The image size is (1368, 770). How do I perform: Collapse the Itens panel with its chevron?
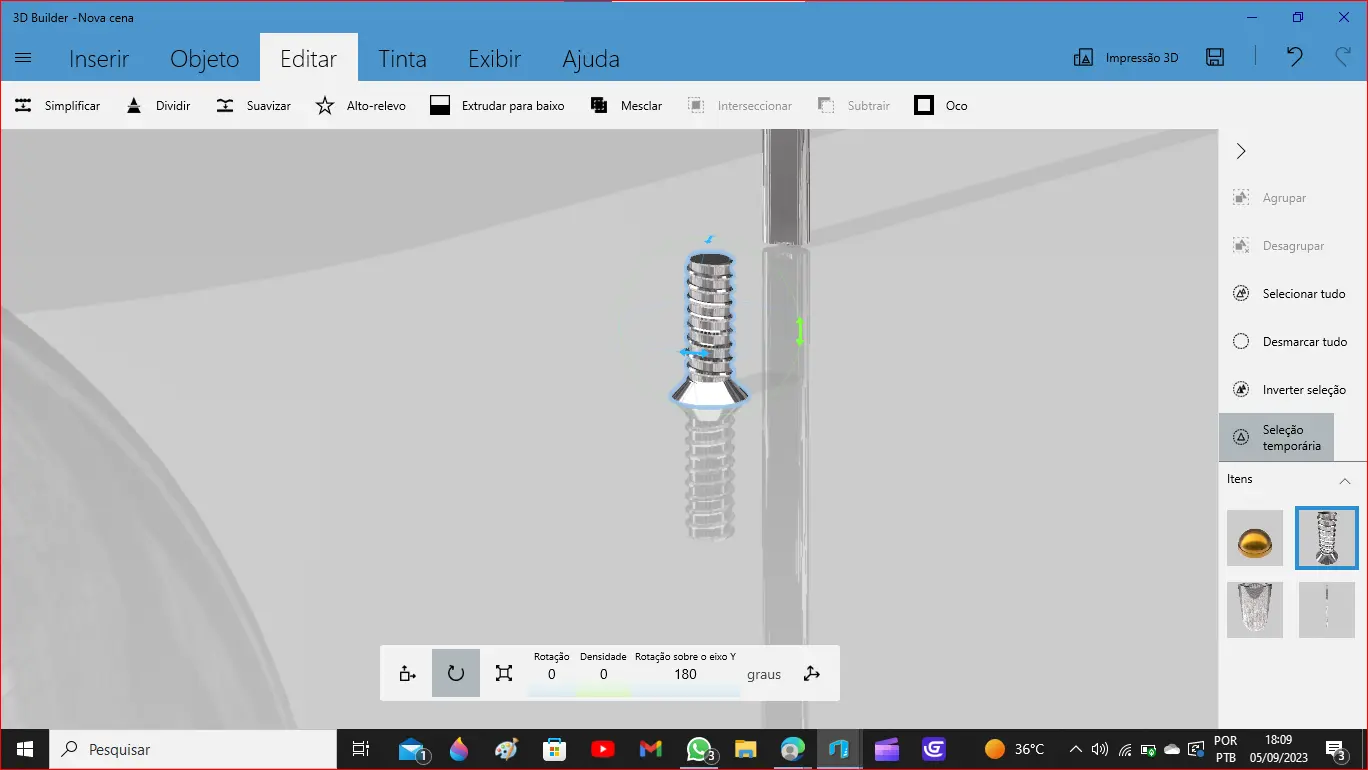(x=1345, y=479)
